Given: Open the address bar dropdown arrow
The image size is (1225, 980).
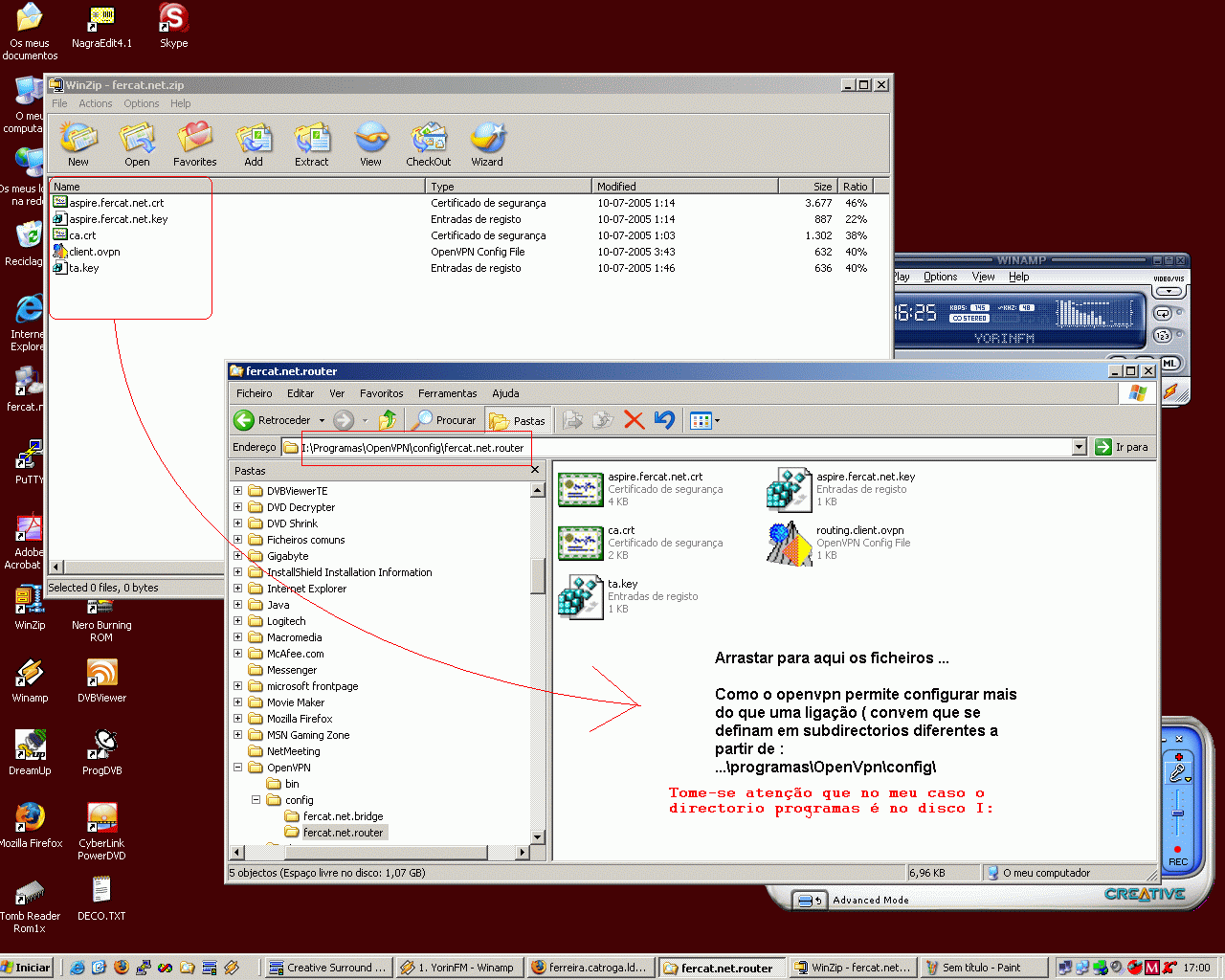Looking at the screenshot, I should (1079, 447).
